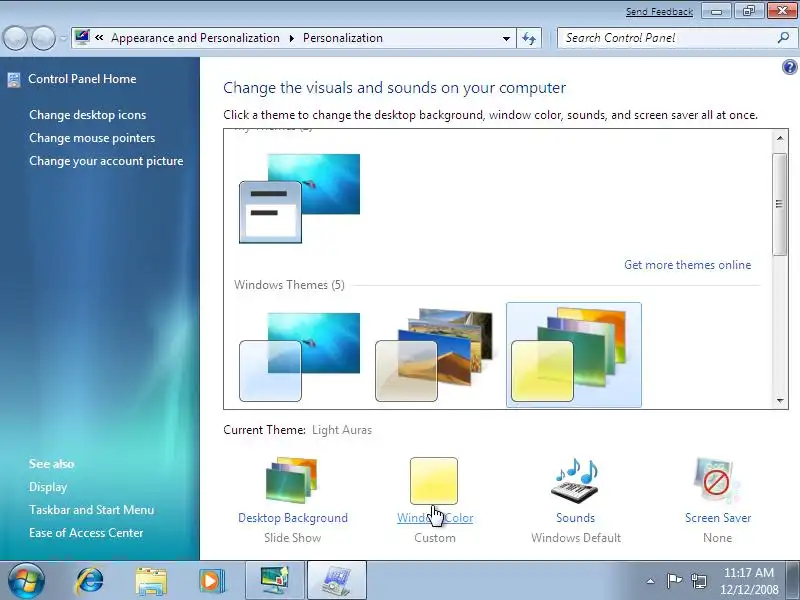Click the Forward navigation button
Viewport: 800px width, 600px height.
(x=43, y=38)
